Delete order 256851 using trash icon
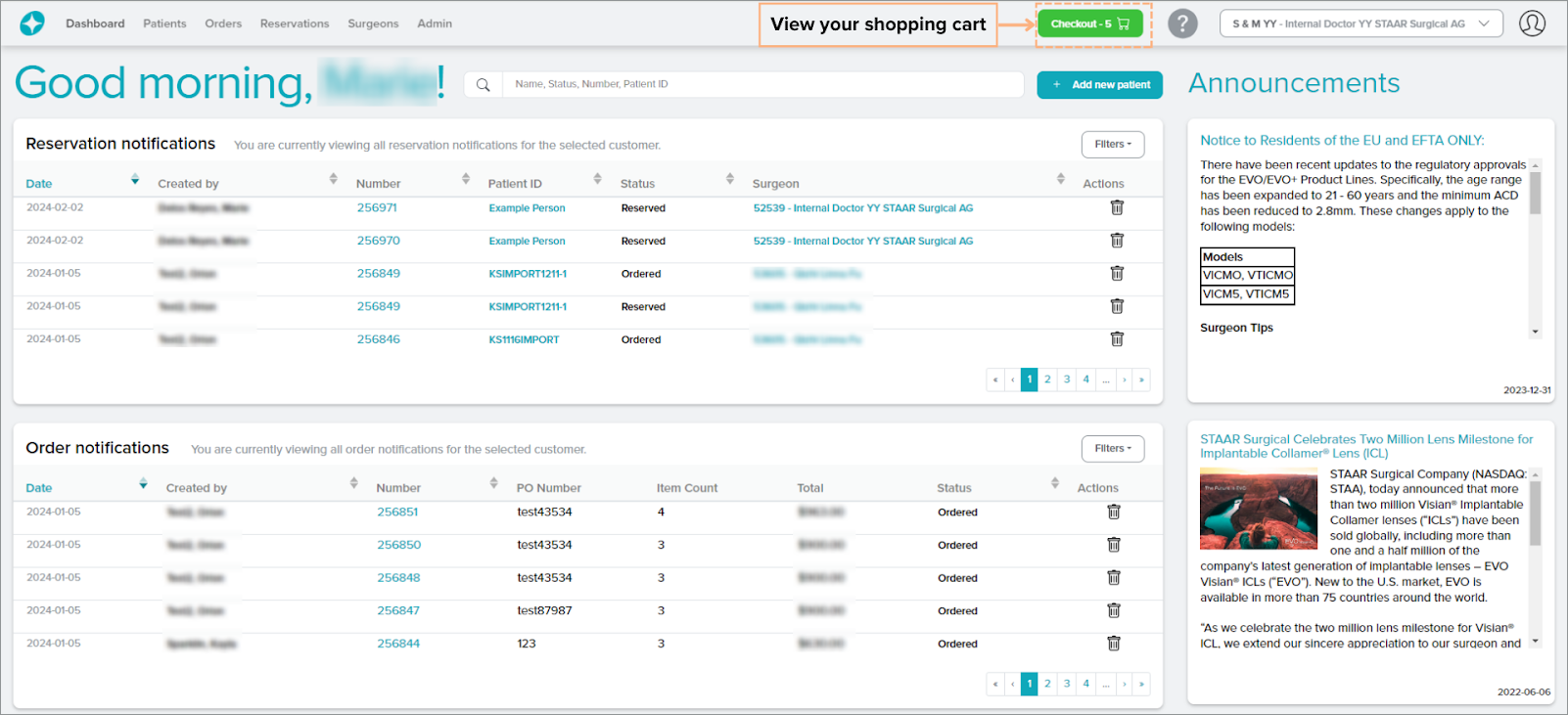 [1113, 513]
